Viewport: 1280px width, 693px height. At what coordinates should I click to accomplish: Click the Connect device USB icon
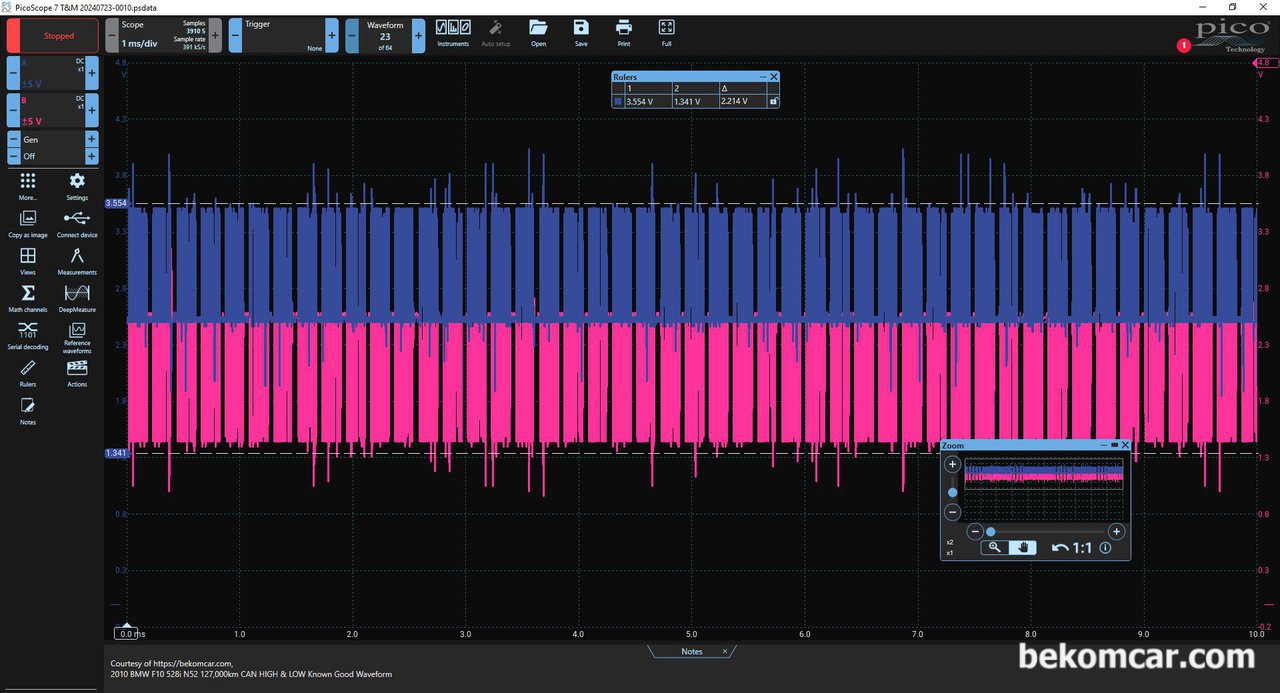[x=77, y=223]
